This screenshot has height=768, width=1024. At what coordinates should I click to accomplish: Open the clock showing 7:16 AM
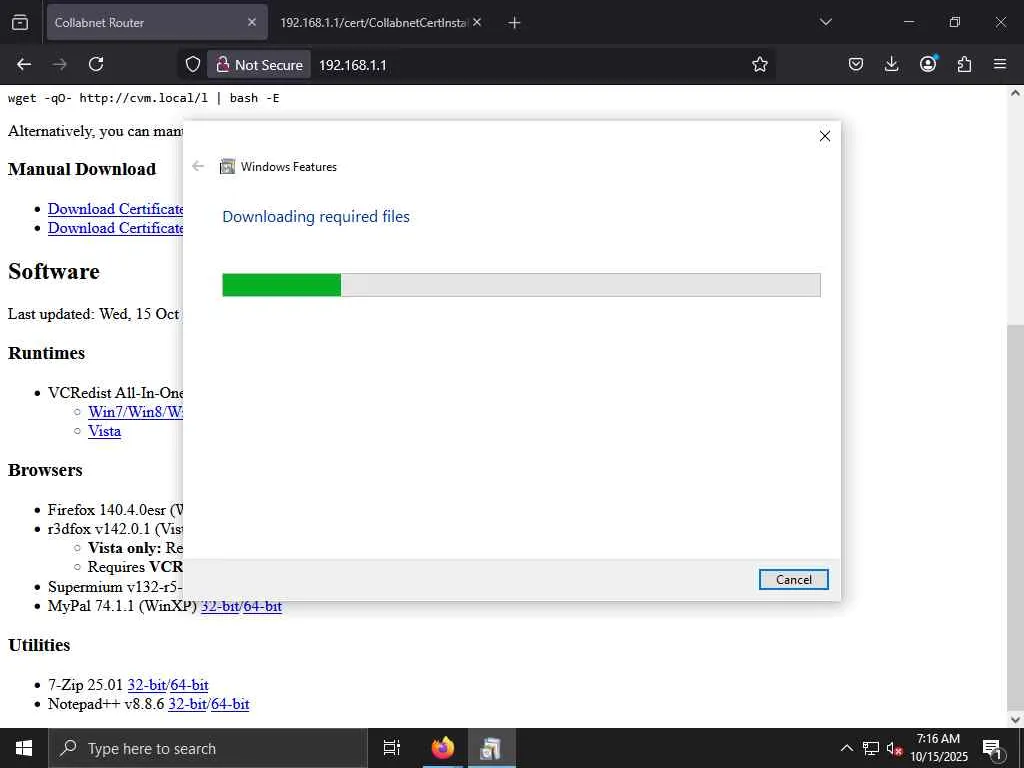coord(938,748)
